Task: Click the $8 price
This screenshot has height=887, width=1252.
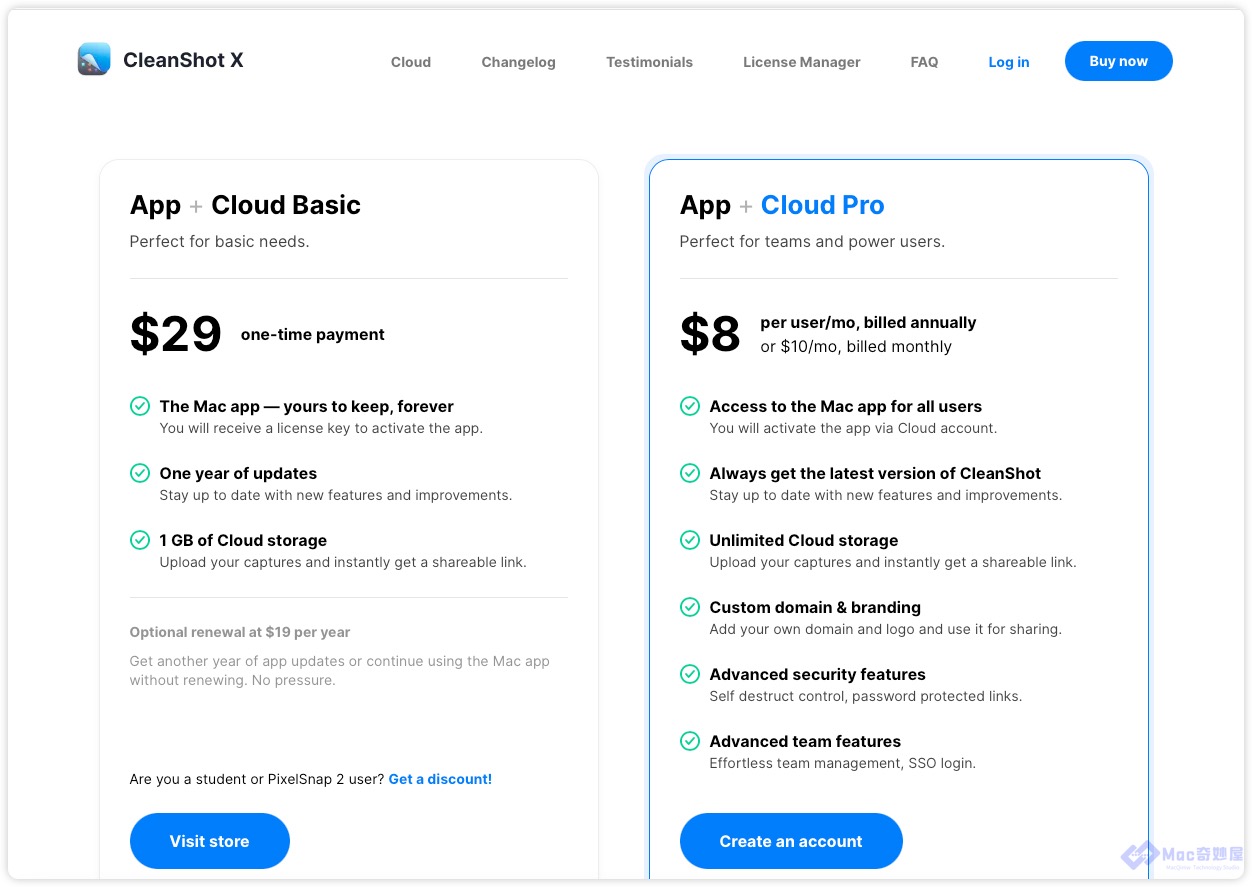Action: (710, 334)
